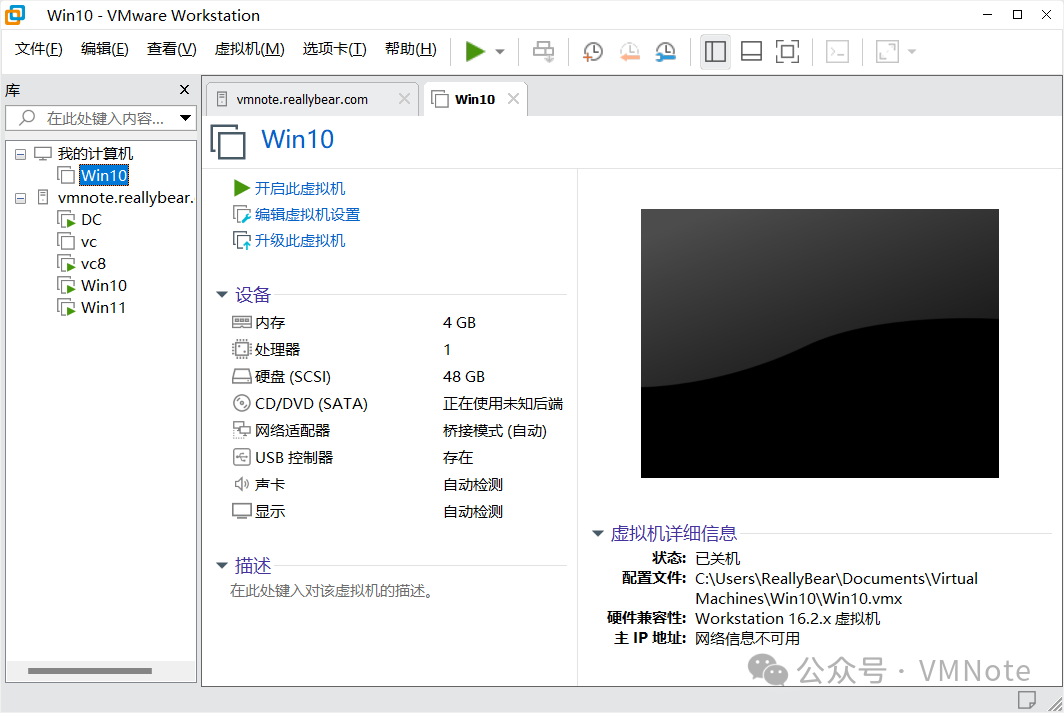Click the message log icon in status bar

coord(1026,699)
